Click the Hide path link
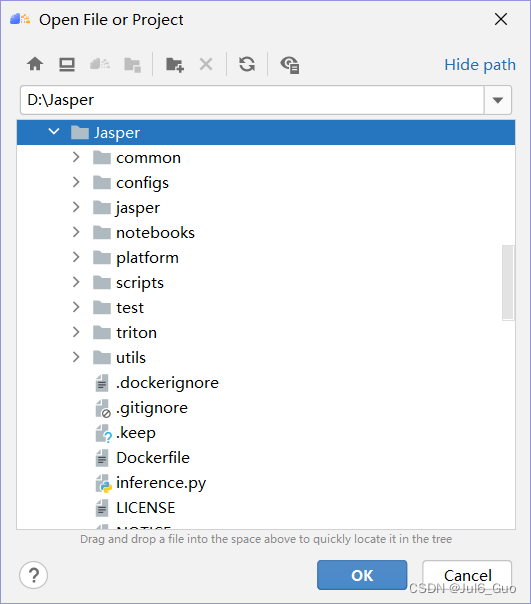531x604 pixels. 480,65
